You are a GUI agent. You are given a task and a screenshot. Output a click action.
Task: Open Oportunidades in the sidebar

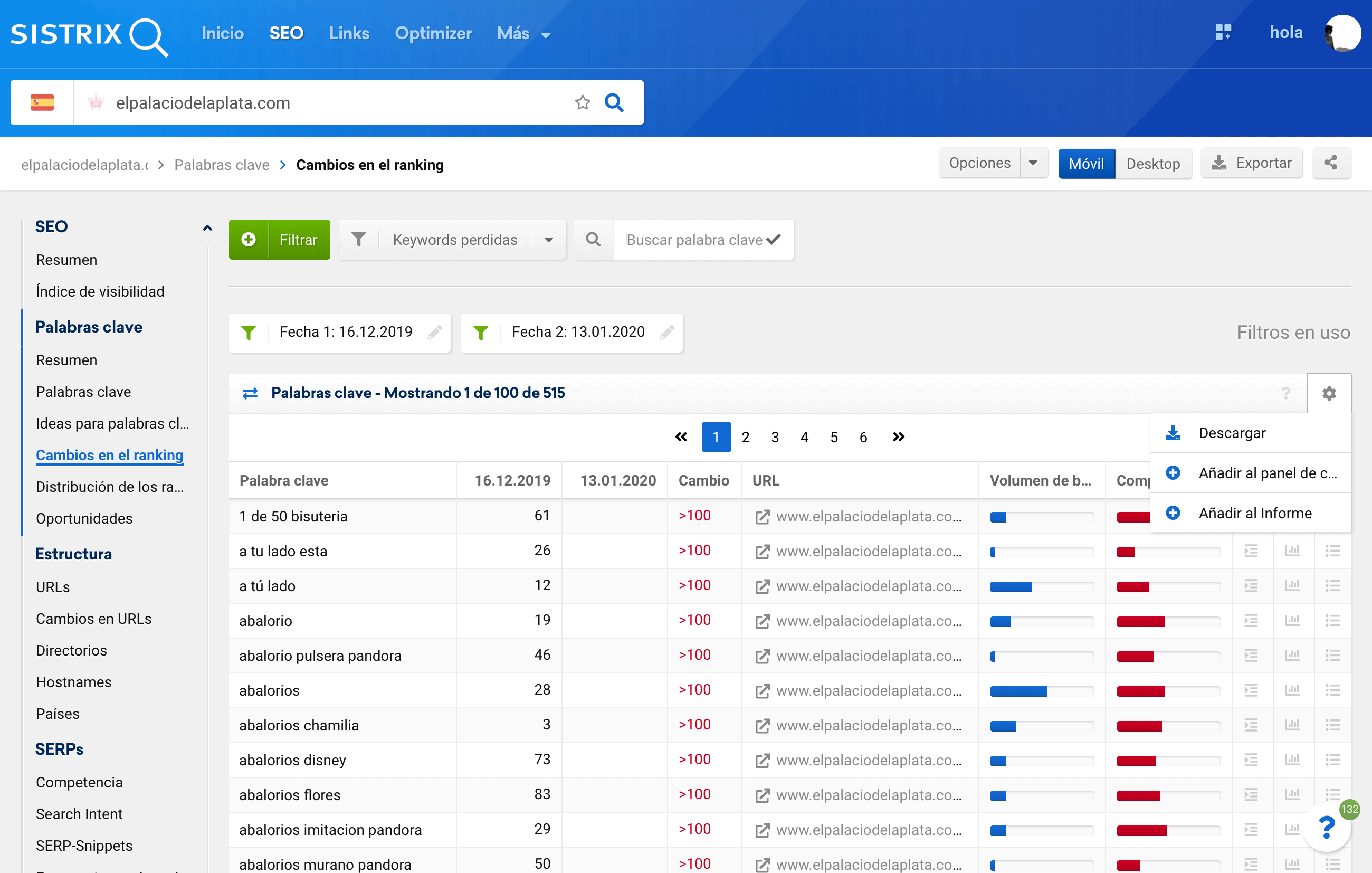click(x=84, y=518)
